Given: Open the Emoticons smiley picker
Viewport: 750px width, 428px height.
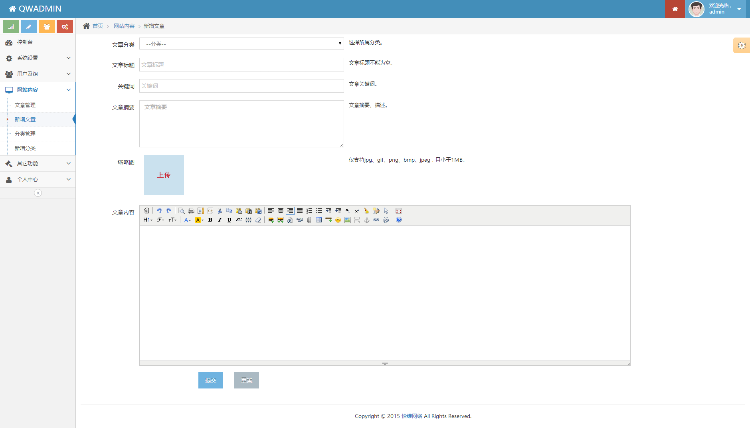Looking at the screenshot, I should tap(338, 220).
